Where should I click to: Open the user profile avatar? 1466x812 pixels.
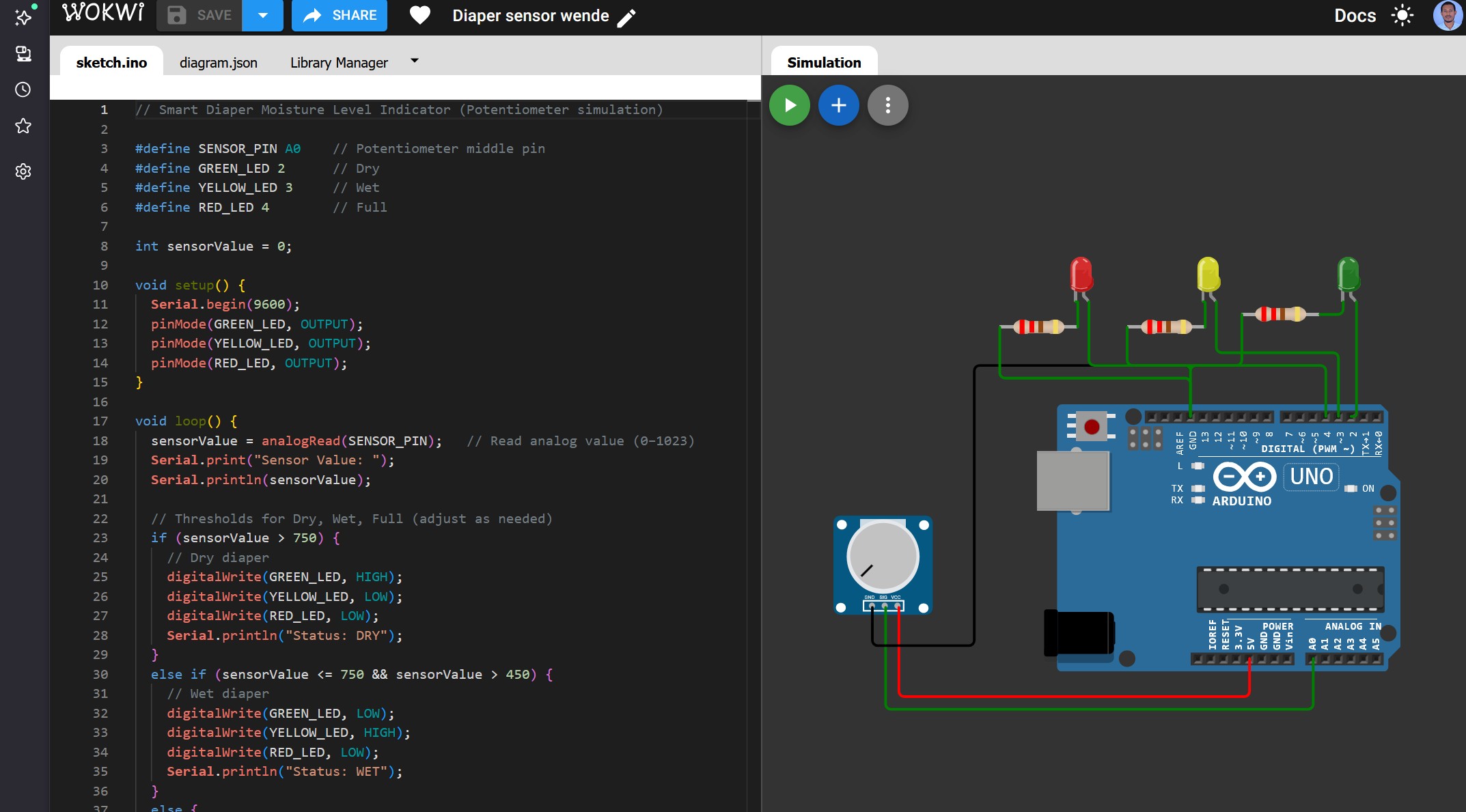click(1447, 15)
